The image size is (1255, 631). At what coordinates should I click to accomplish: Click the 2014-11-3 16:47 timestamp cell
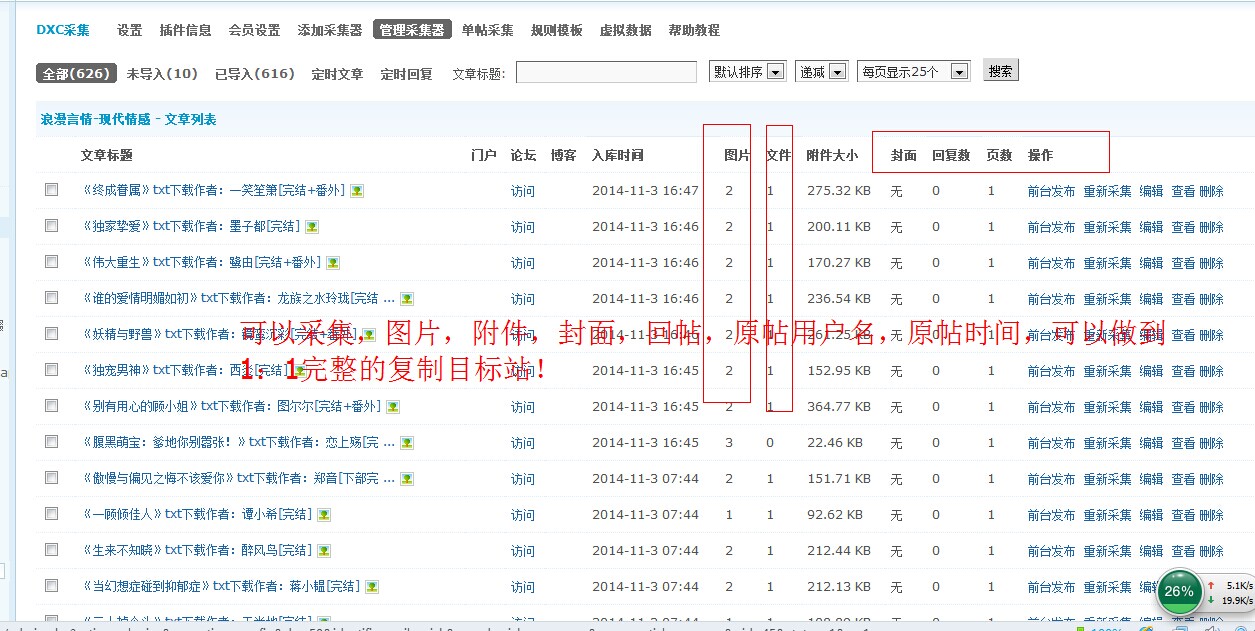pos(645,191)
